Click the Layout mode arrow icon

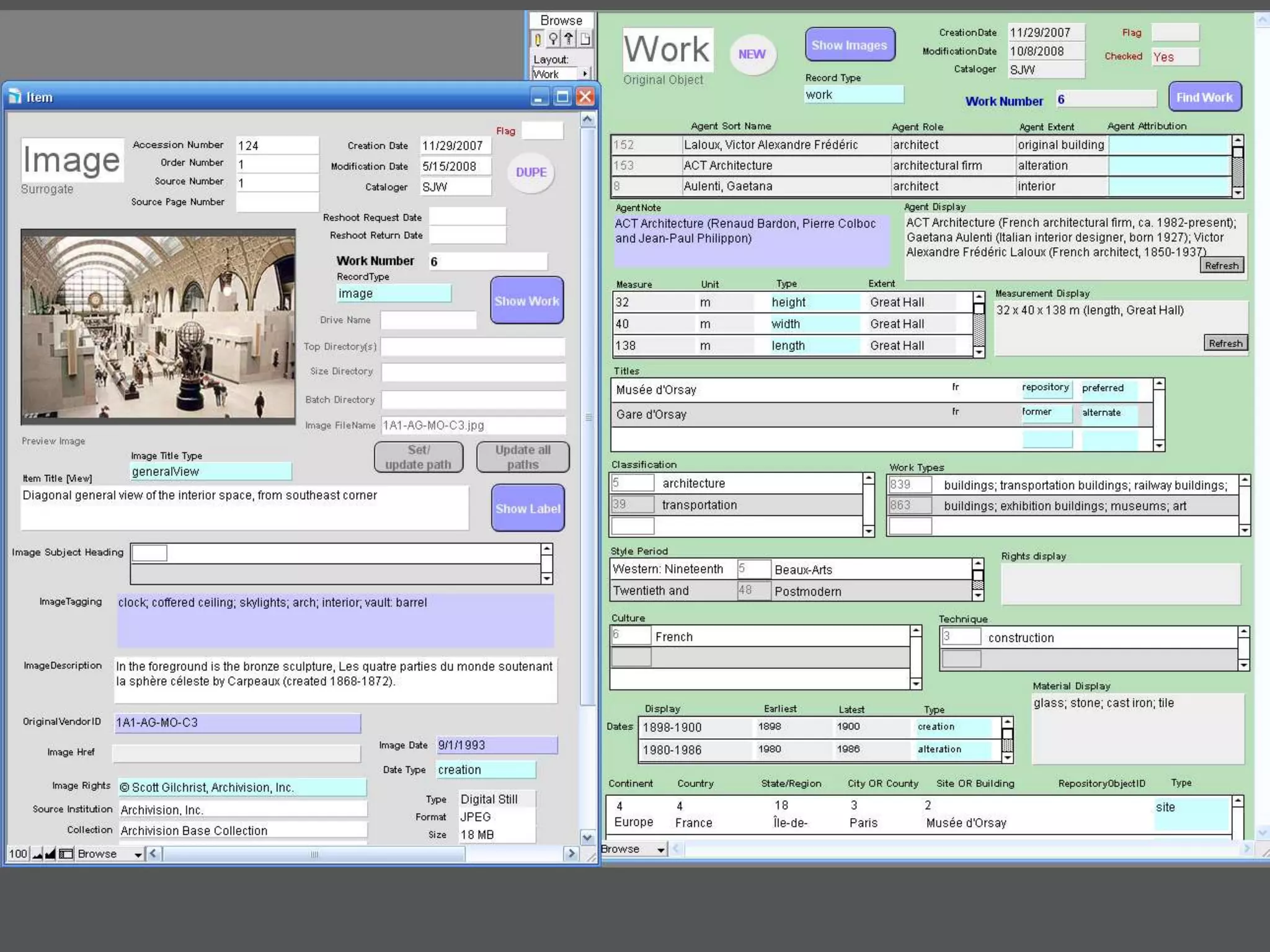click(569, 40)
